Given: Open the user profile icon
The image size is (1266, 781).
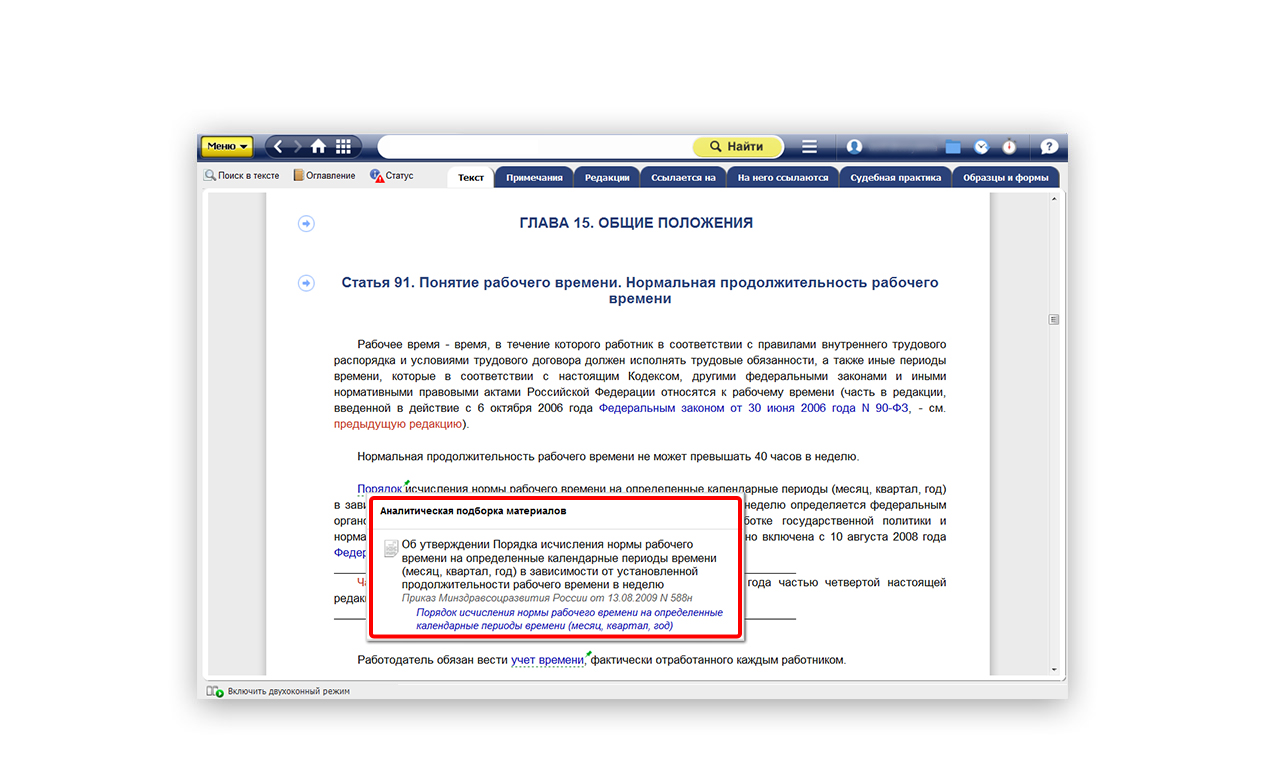Looking at the screenshot, I should point(854,147).
